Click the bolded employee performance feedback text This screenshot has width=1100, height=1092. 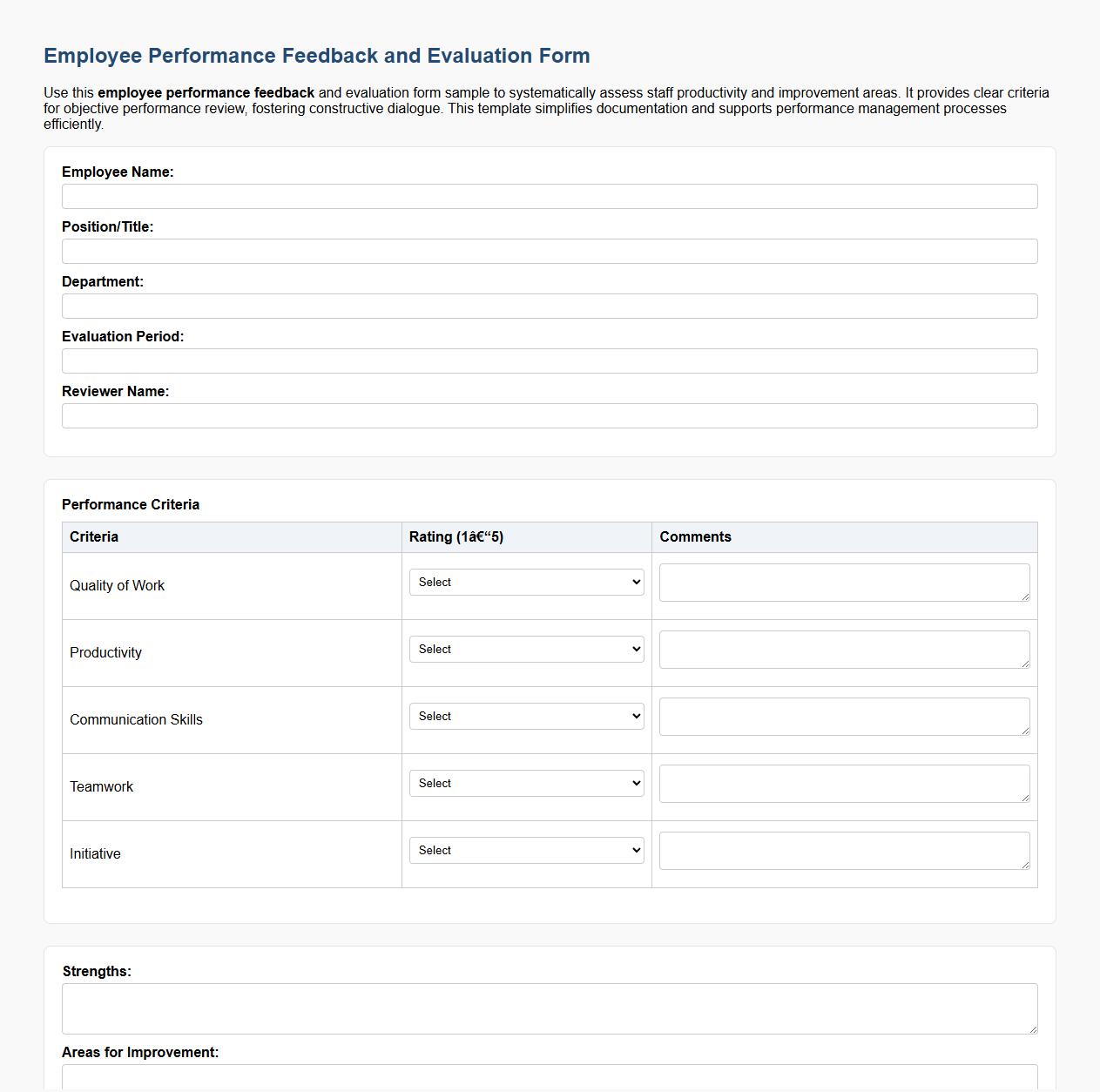coord(206,92)
